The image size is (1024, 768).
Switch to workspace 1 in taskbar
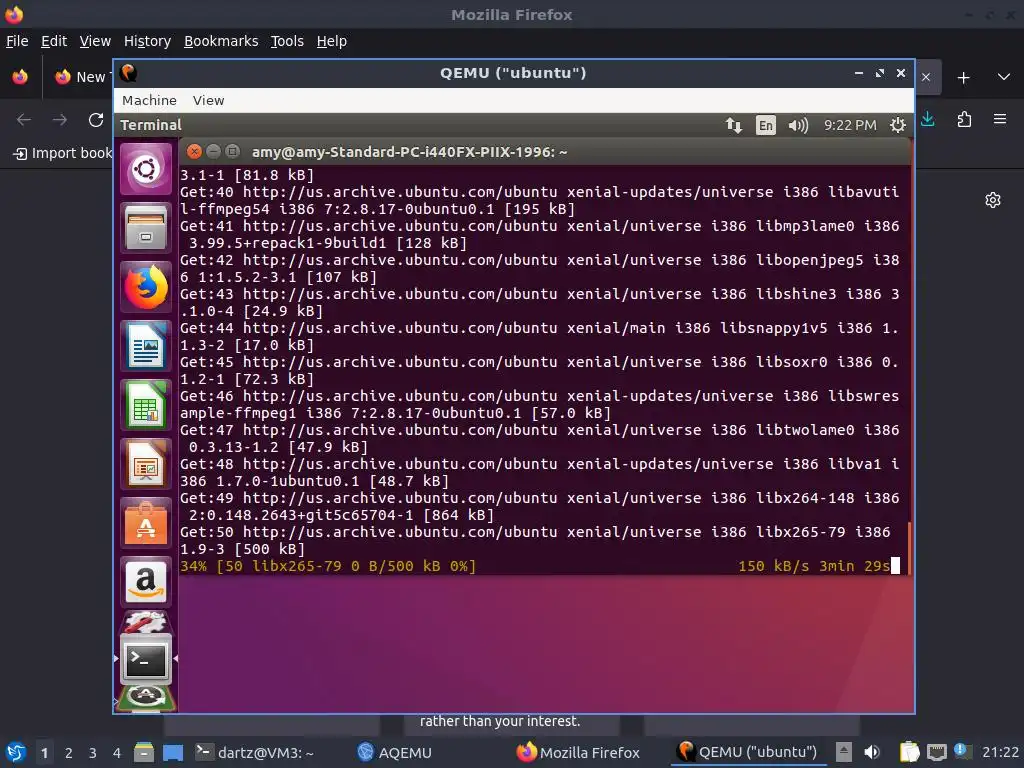point(44,753)
